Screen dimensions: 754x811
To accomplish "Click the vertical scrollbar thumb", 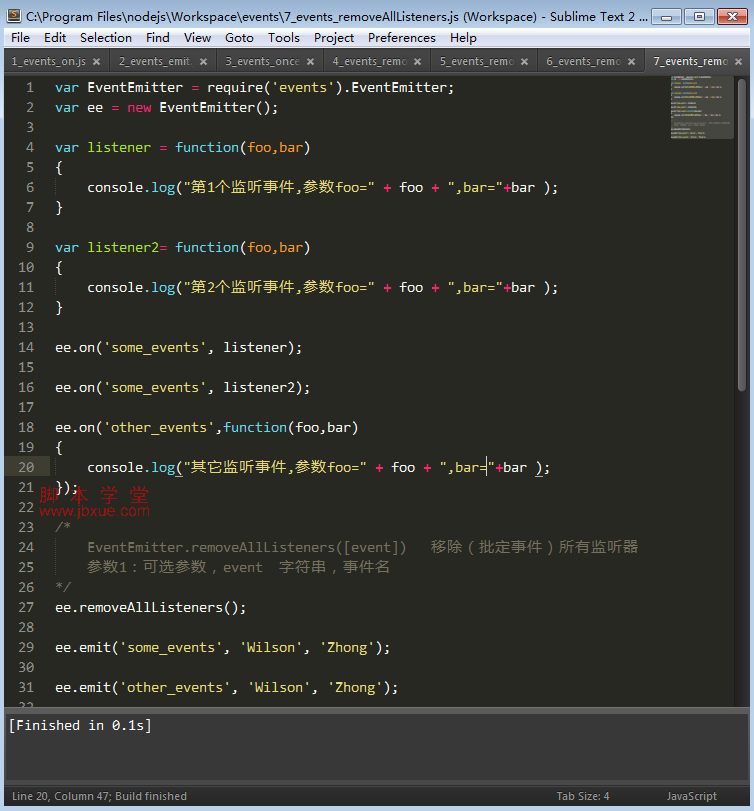I will pos(742,234).
